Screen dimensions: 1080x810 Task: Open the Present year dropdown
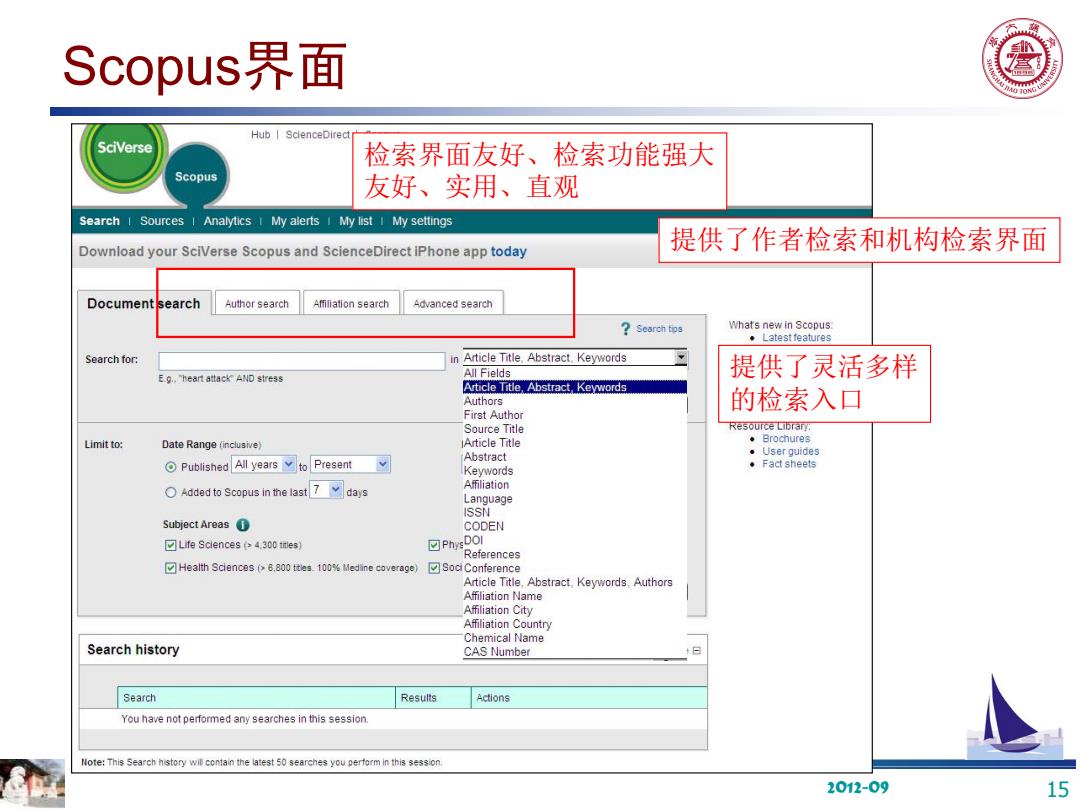click(x=351, y=465)
